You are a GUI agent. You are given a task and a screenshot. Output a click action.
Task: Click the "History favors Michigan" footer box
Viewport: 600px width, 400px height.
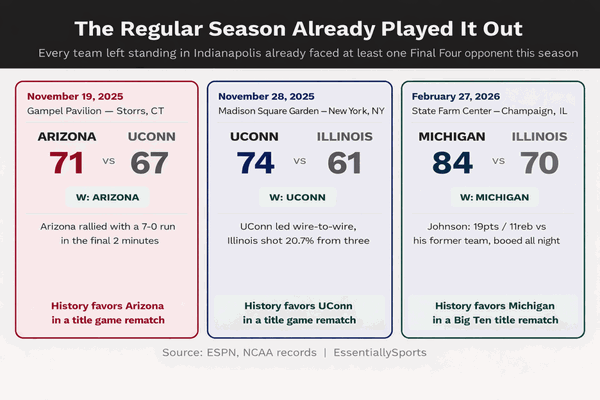point(494,312)
